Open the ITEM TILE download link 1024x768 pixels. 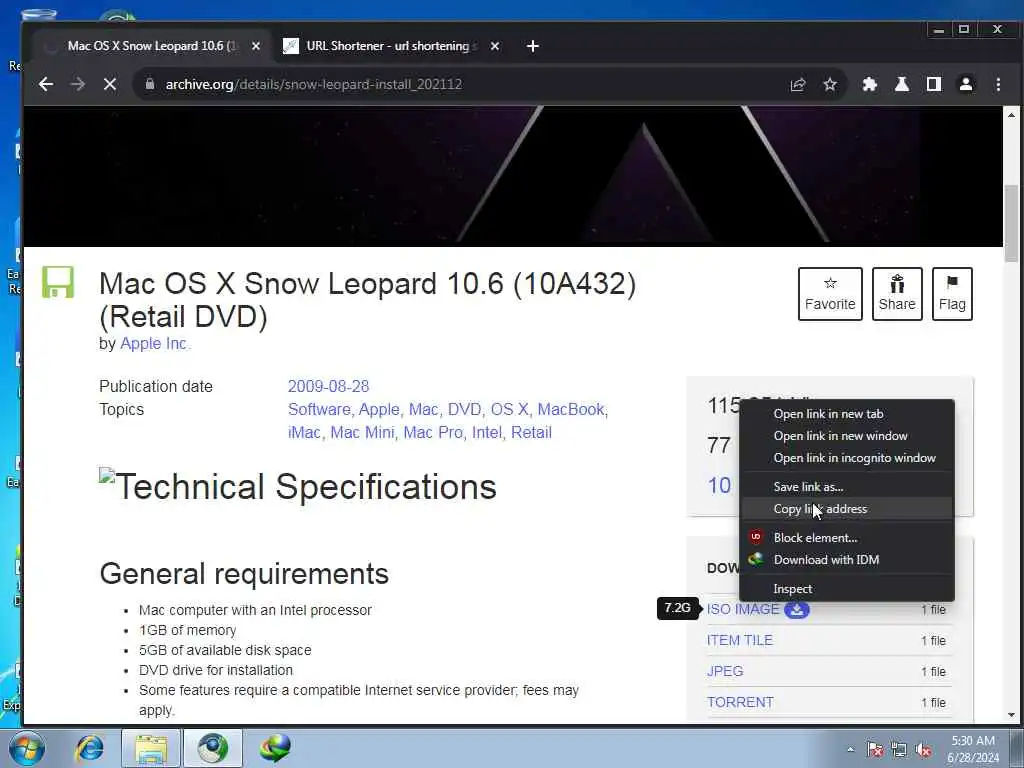pyautogui.click(x=740, y=641)
